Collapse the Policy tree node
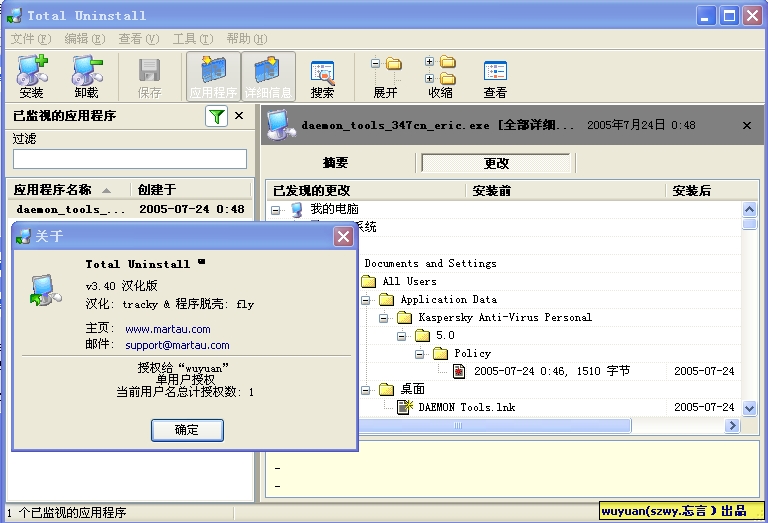This screenshot has height=523, width=768. coord(420,354)
